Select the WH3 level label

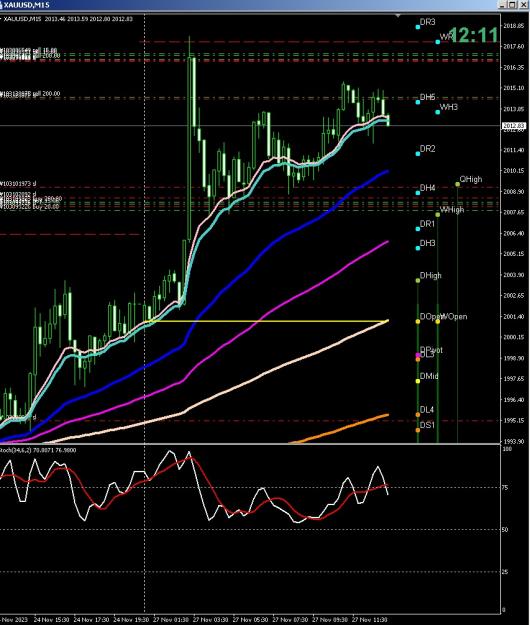click(x=448, y=107)
